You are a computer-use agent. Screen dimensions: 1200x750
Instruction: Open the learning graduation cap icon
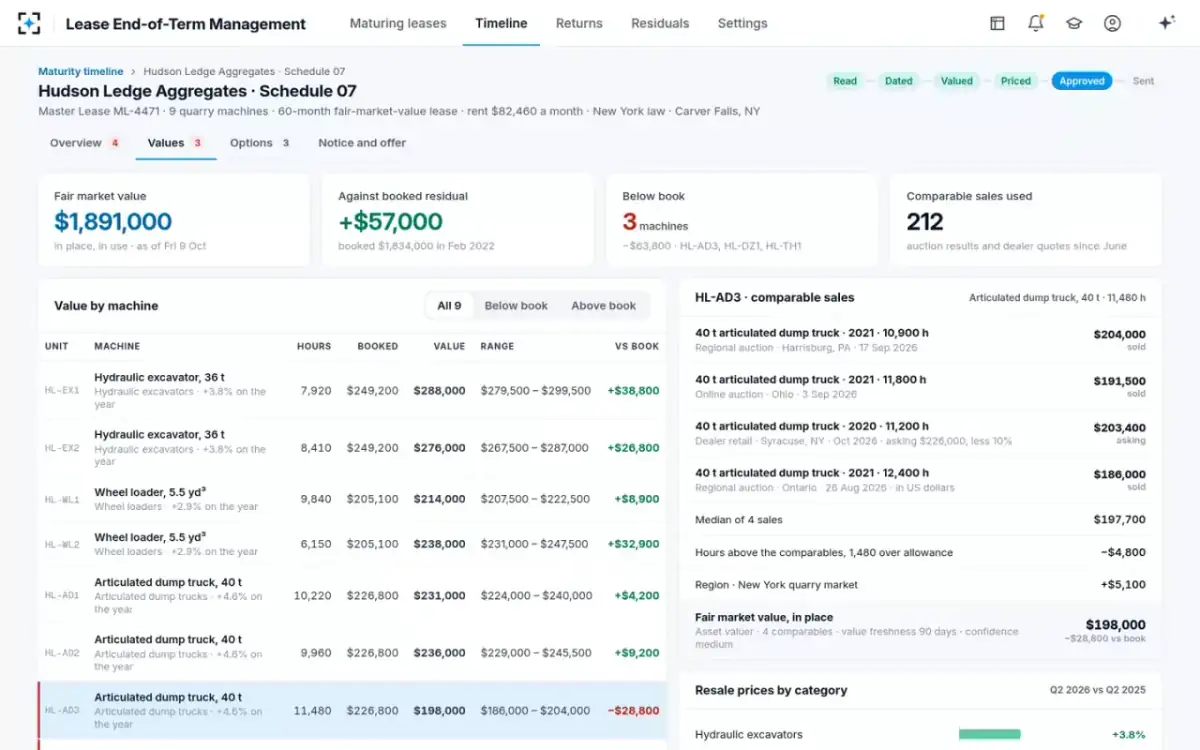point(1073,23)
